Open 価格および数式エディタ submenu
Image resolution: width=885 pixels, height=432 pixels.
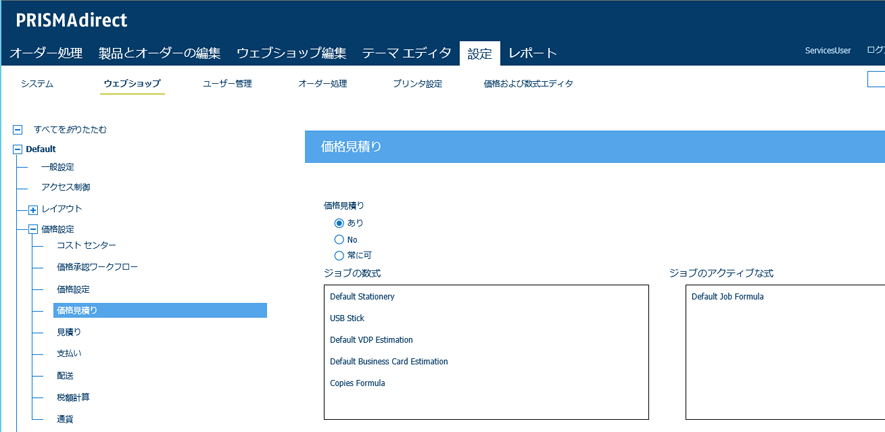coord(528,84)
